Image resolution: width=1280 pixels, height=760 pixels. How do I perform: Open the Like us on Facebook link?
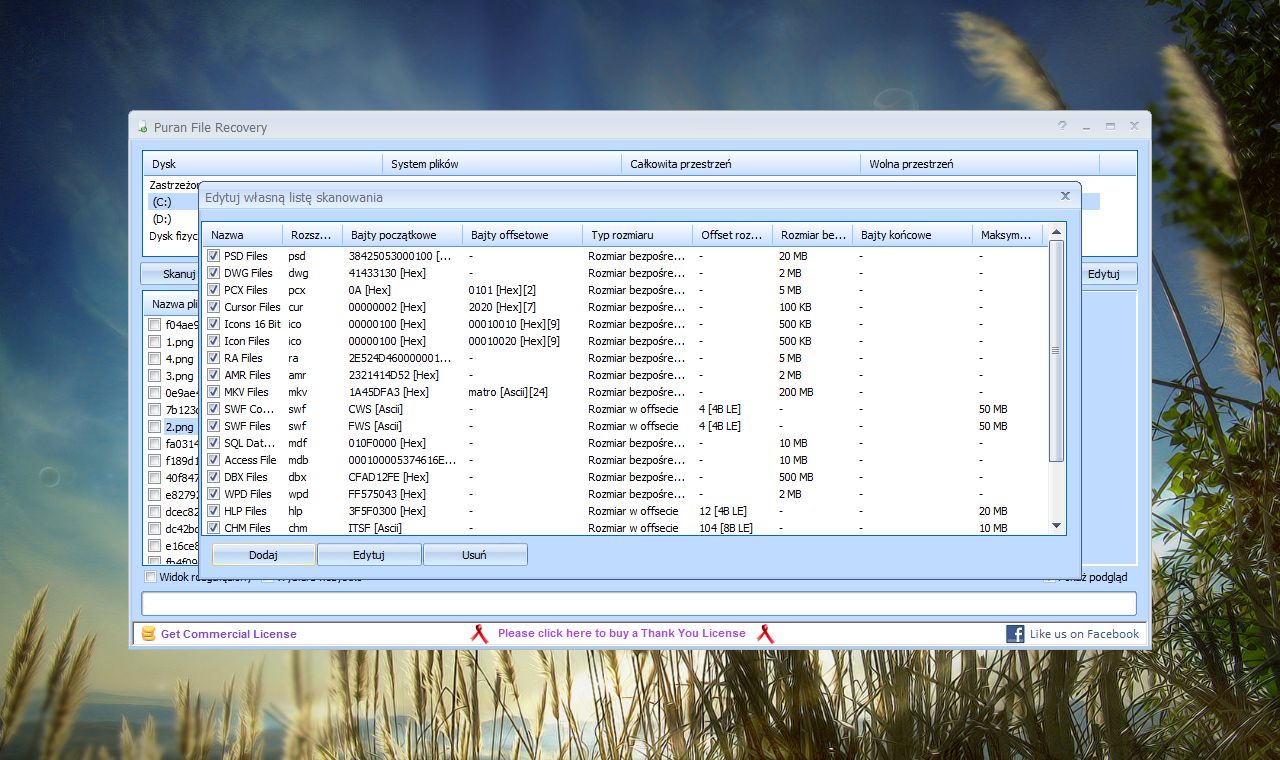pyautogui.click(x=1084, y=634)
